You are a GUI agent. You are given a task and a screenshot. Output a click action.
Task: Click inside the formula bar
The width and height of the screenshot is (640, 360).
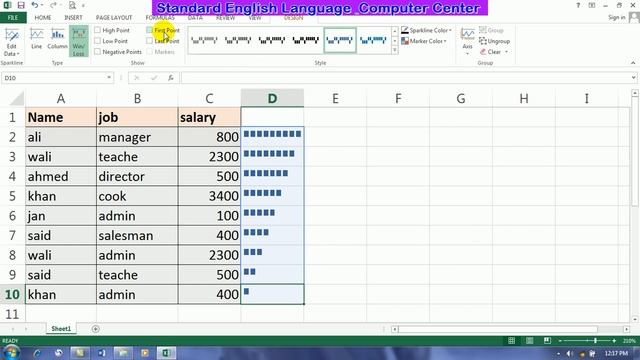405,78
